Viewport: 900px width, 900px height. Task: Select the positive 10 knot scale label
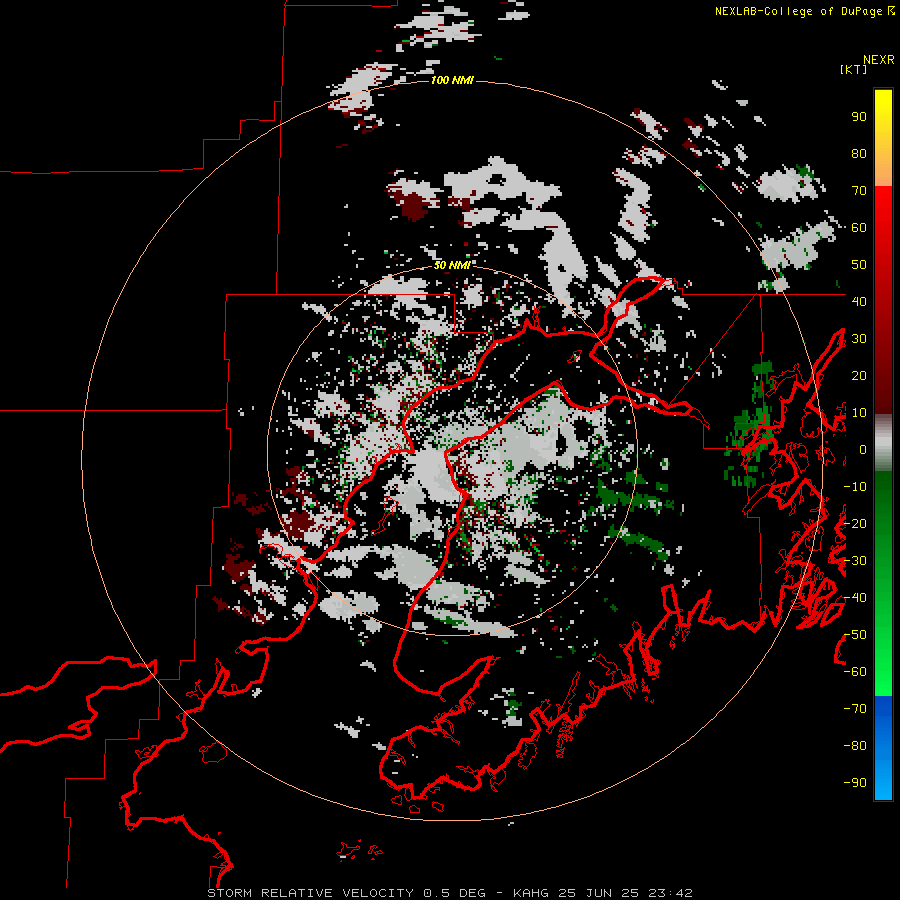859,413
